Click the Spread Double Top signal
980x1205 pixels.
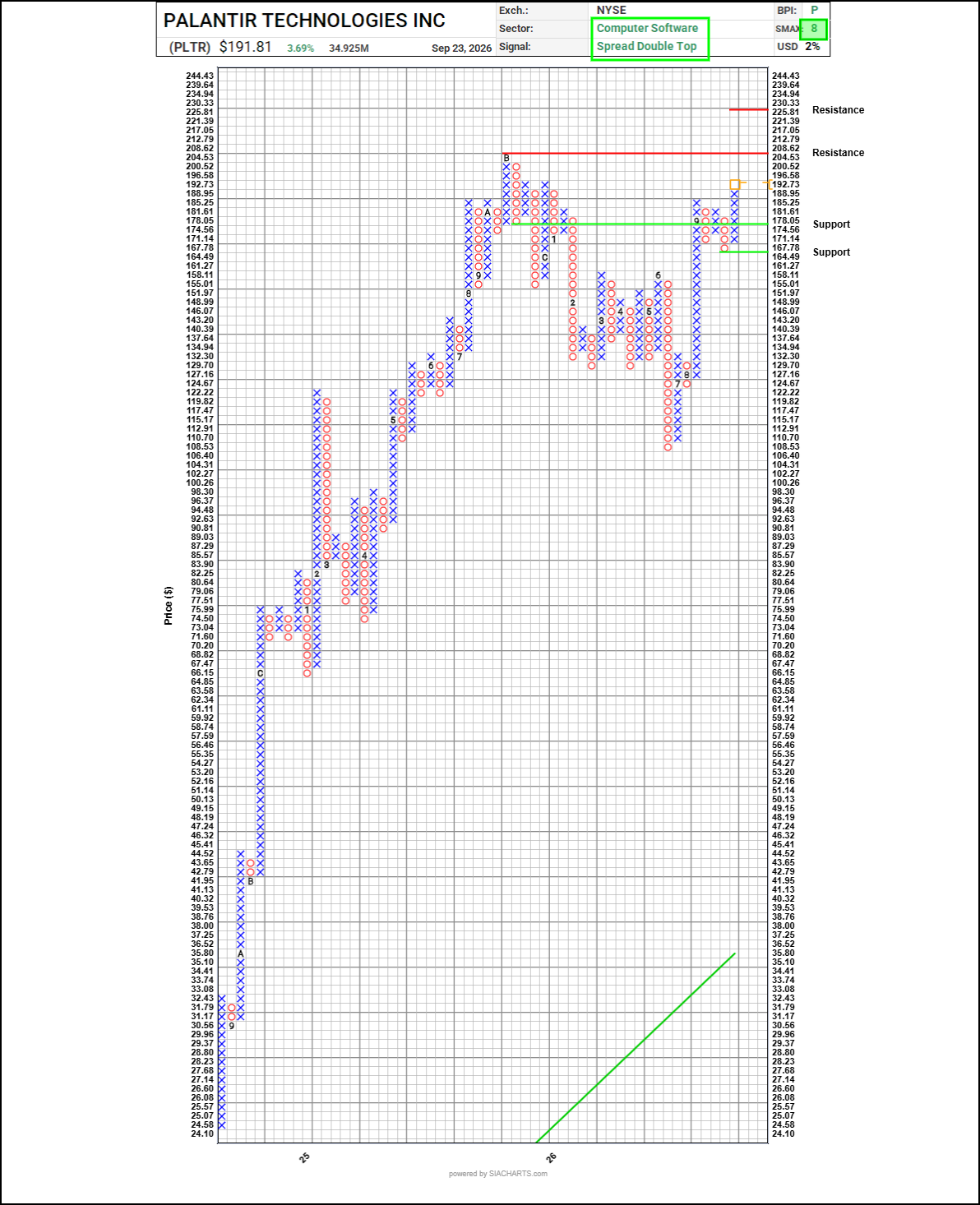(646, 46)
